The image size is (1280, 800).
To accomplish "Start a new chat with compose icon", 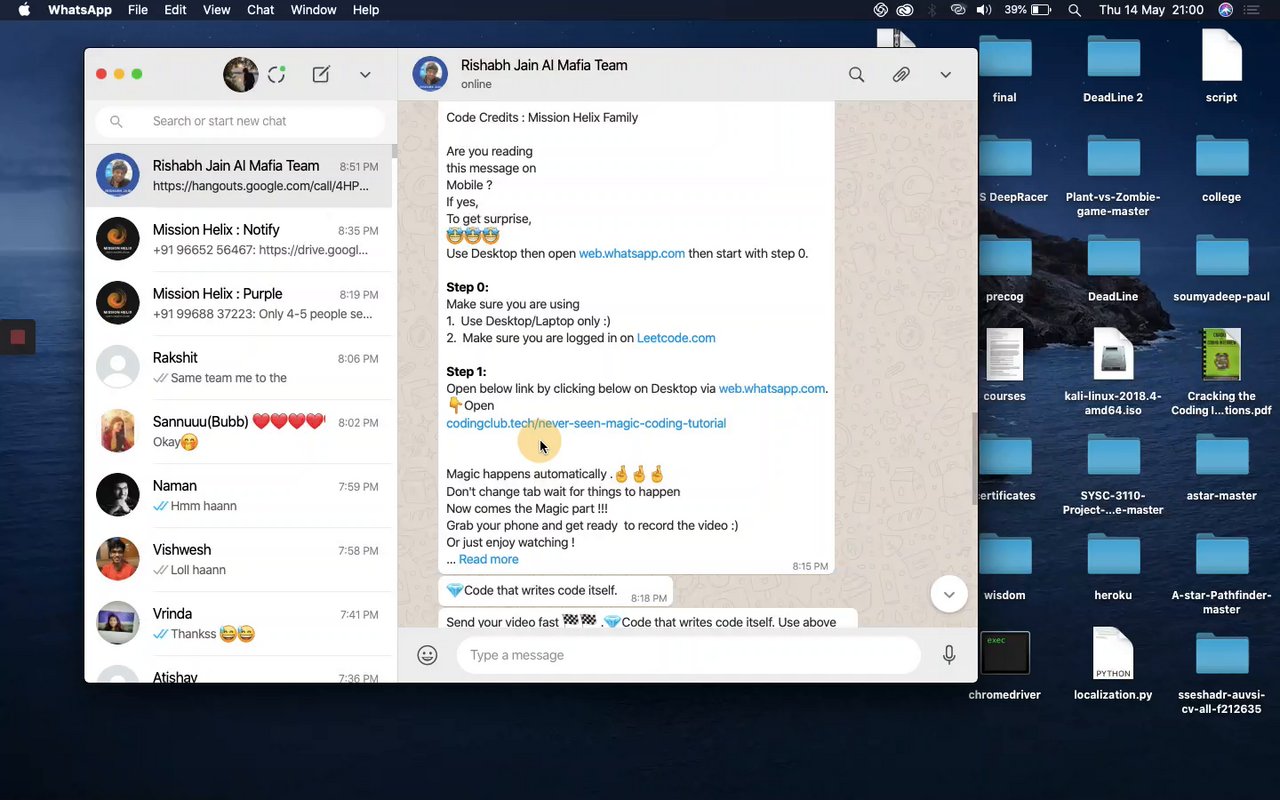I will click(x=321, y=75).
